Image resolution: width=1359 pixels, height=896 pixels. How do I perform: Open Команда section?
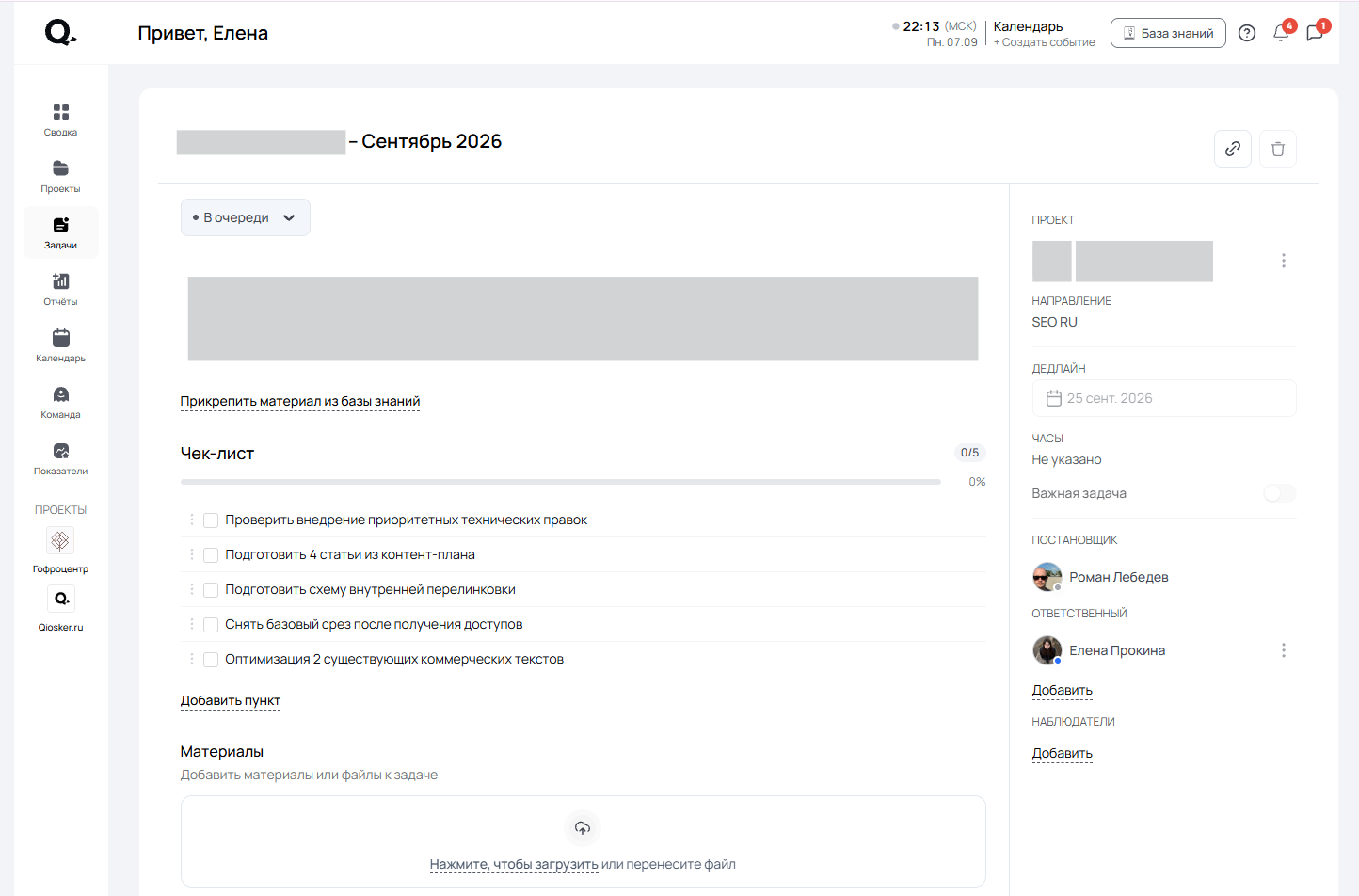click(x=60, y=402)
